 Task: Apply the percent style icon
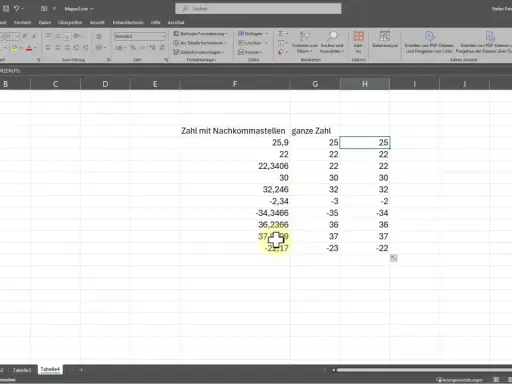point(133,48)
